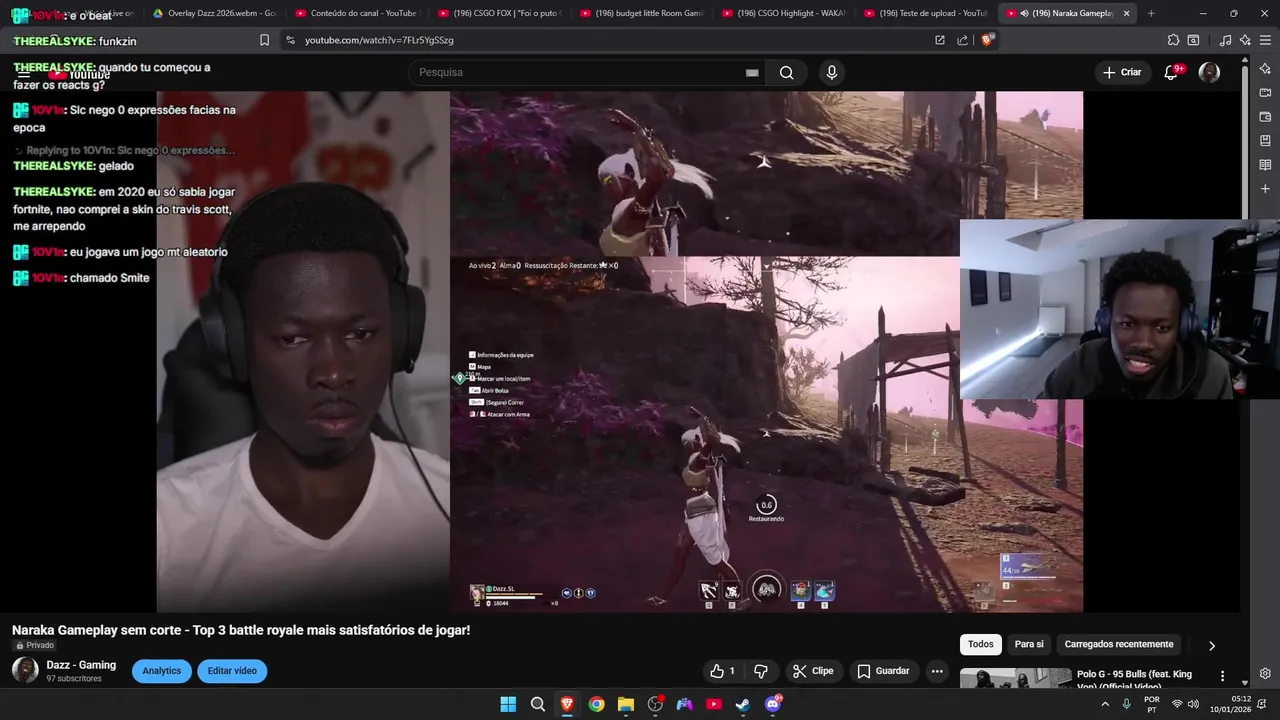The height and width of the screenshot is (720, 1280).
Task: Open Discord from taskbar
Action: (772, 704)
